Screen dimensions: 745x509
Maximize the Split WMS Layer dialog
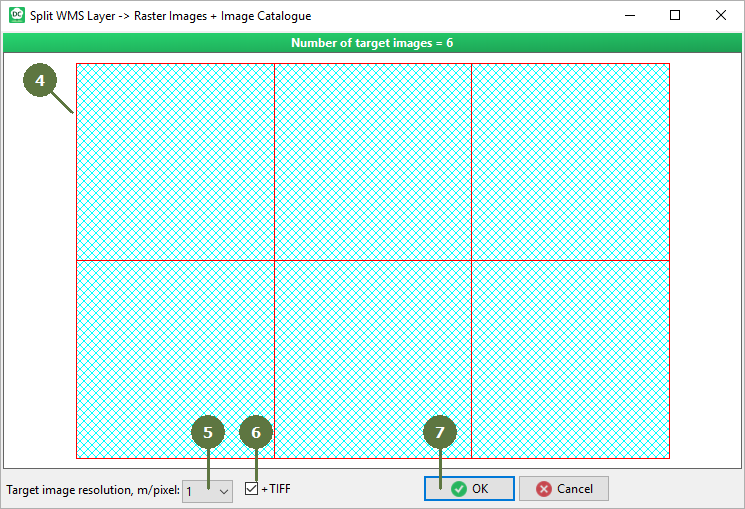pyautogui.click(x=675, y=16)
